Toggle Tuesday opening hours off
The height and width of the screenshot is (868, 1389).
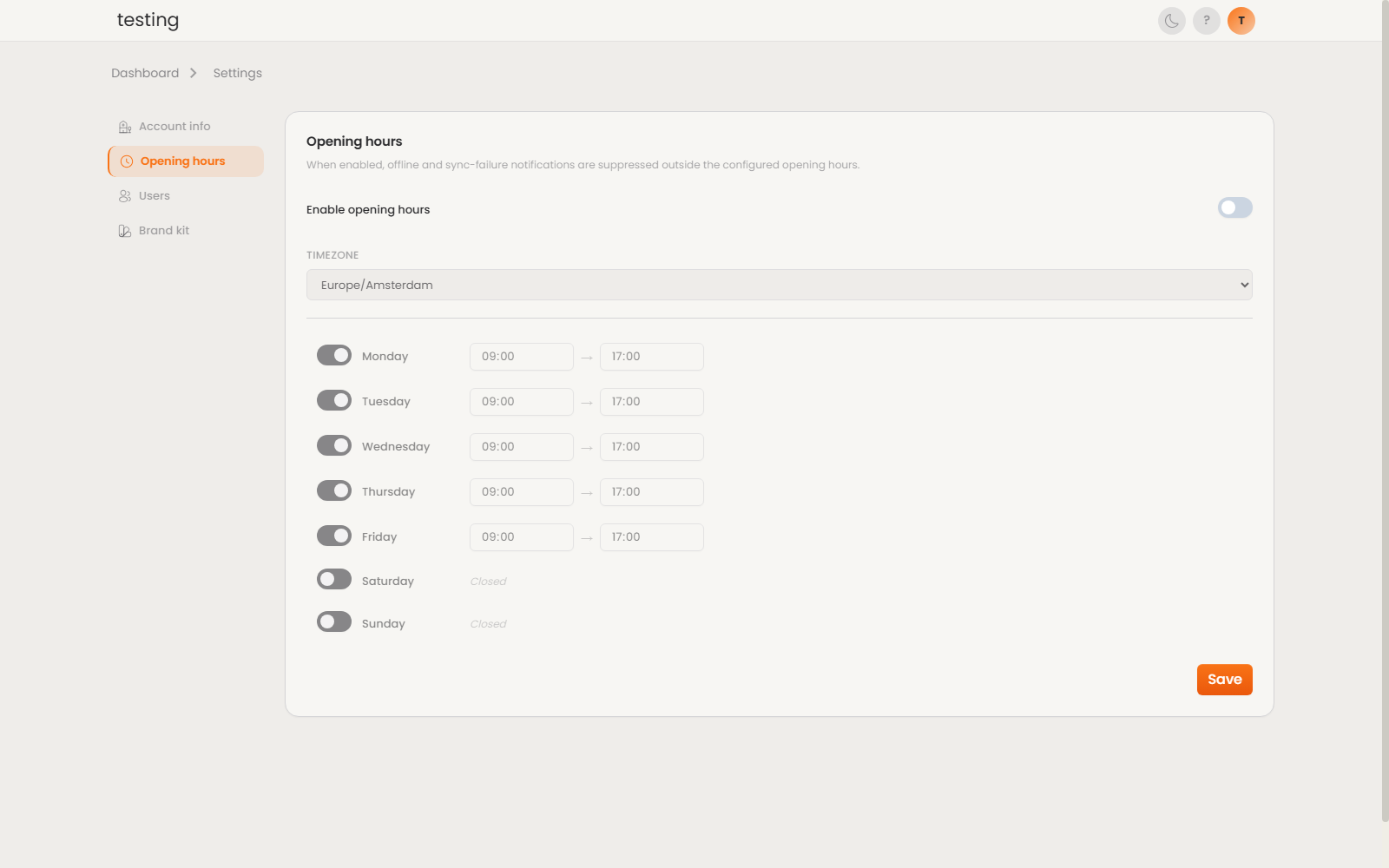[x=334, y=400]
